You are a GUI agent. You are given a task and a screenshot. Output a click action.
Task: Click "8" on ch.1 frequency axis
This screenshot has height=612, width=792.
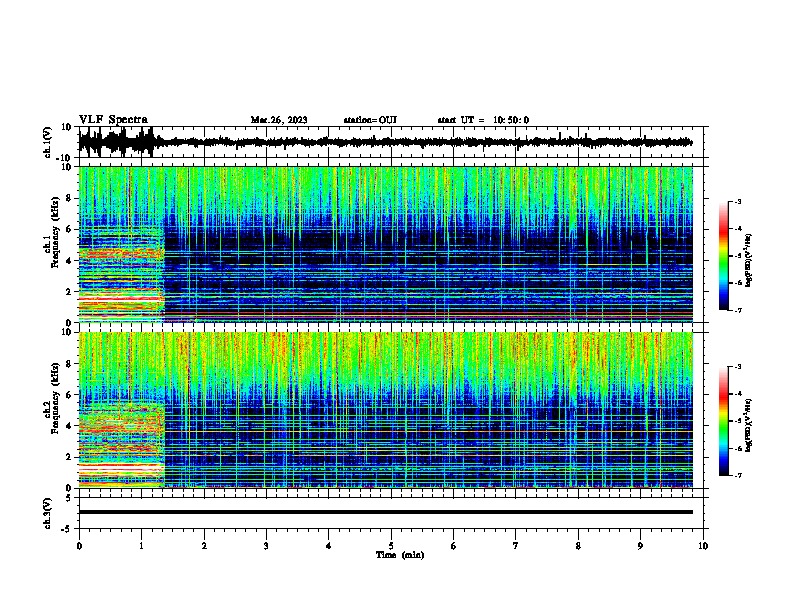(x=69, y=198)
